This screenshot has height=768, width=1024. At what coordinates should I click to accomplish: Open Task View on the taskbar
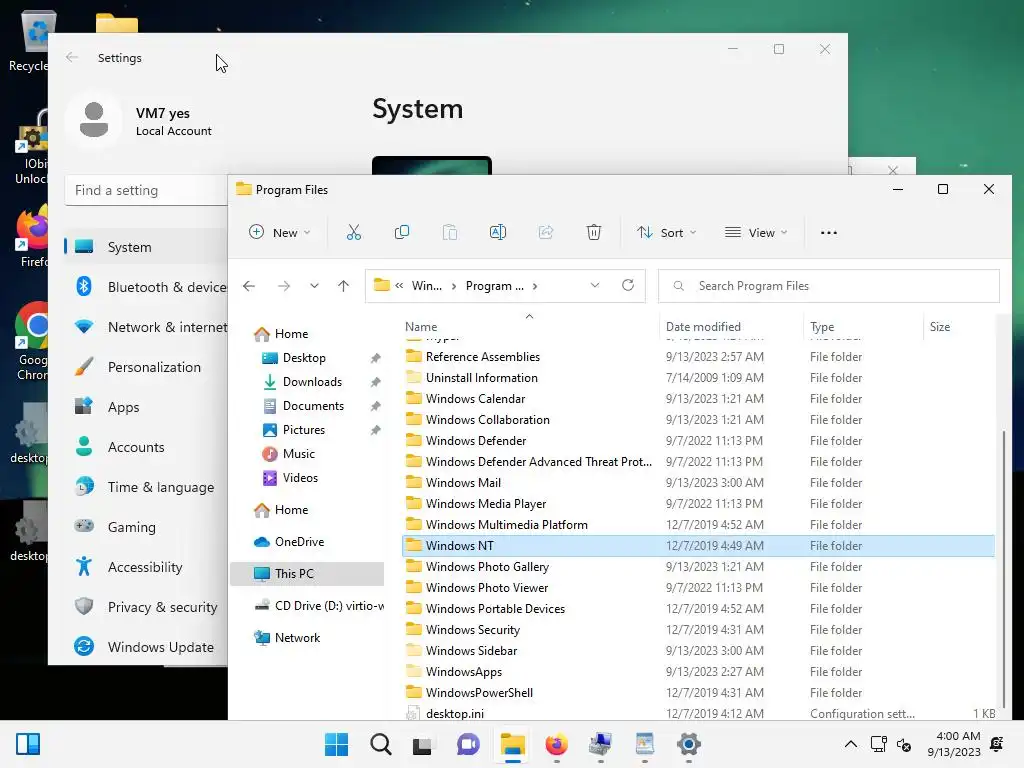(x=423, y=744)
